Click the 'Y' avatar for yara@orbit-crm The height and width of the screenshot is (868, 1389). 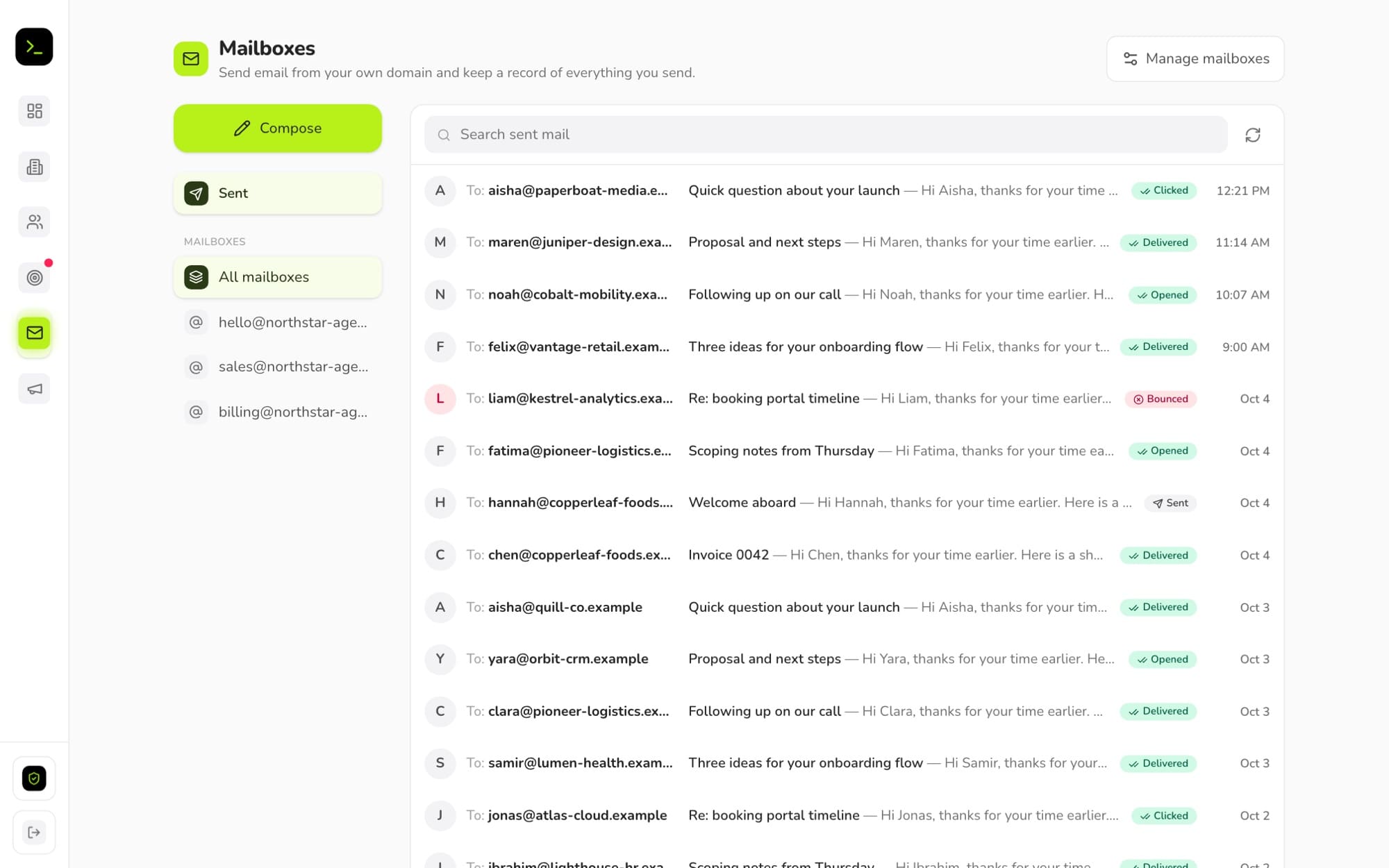(440, 659)
